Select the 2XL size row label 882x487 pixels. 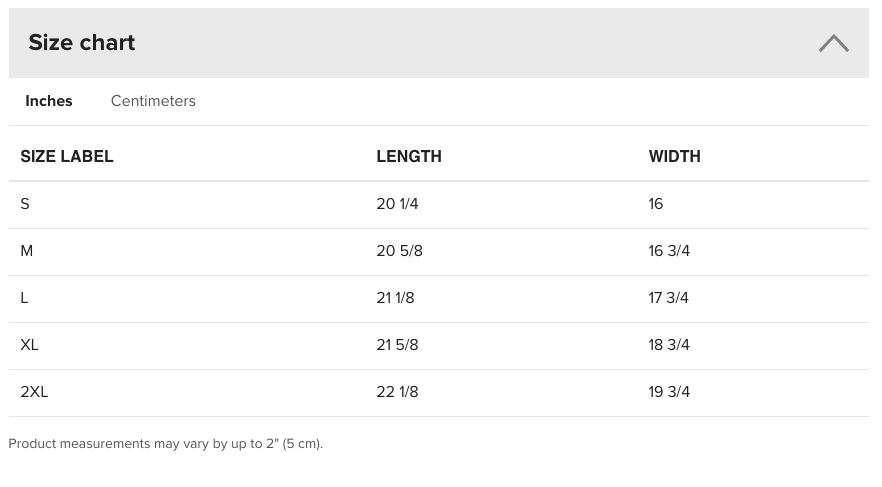click(34, 392)
